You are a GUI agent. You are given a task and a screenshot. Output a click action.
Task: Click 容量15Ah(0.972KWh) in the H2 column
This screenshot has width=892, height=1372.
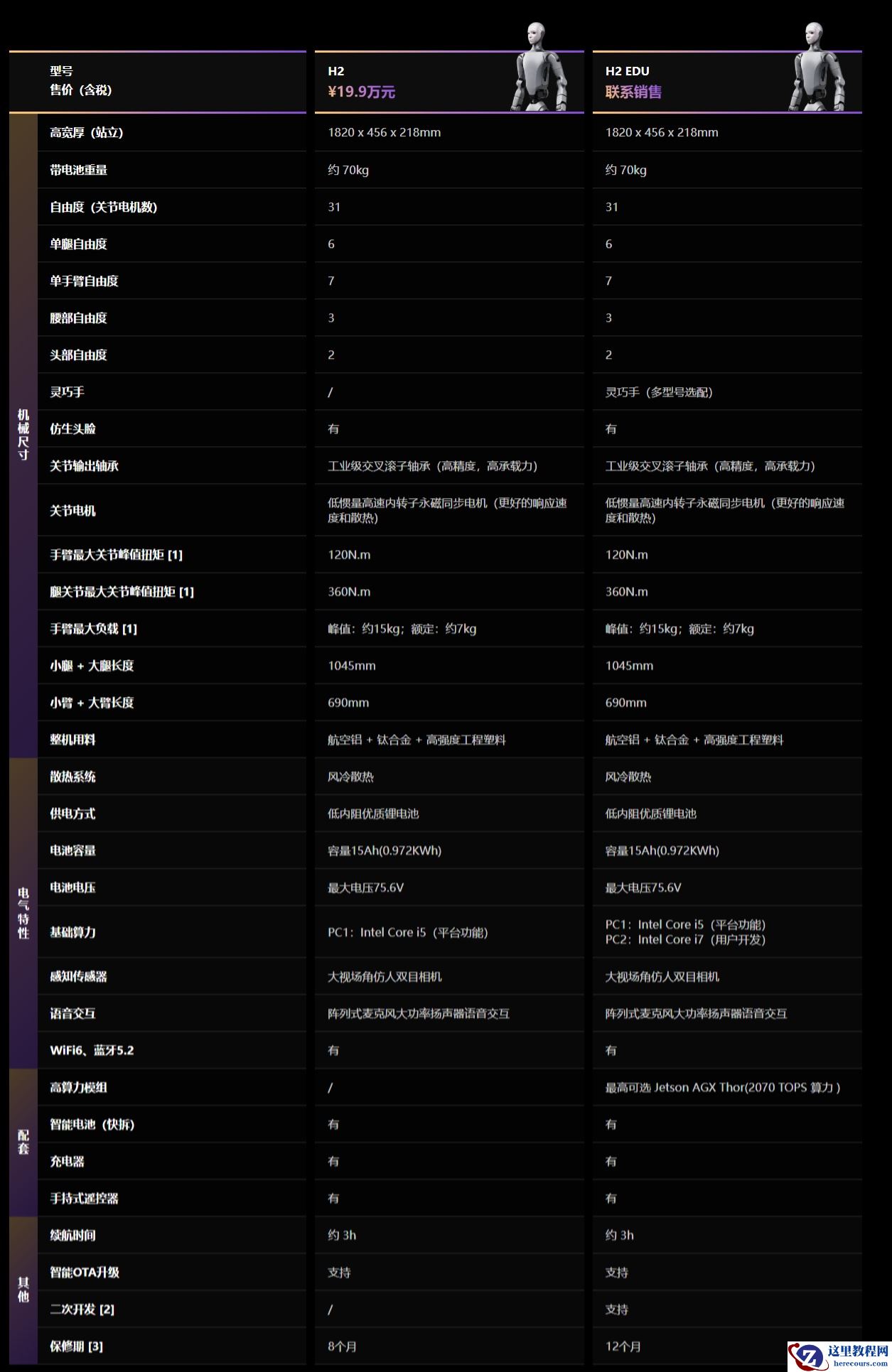(x=385, y=850)
